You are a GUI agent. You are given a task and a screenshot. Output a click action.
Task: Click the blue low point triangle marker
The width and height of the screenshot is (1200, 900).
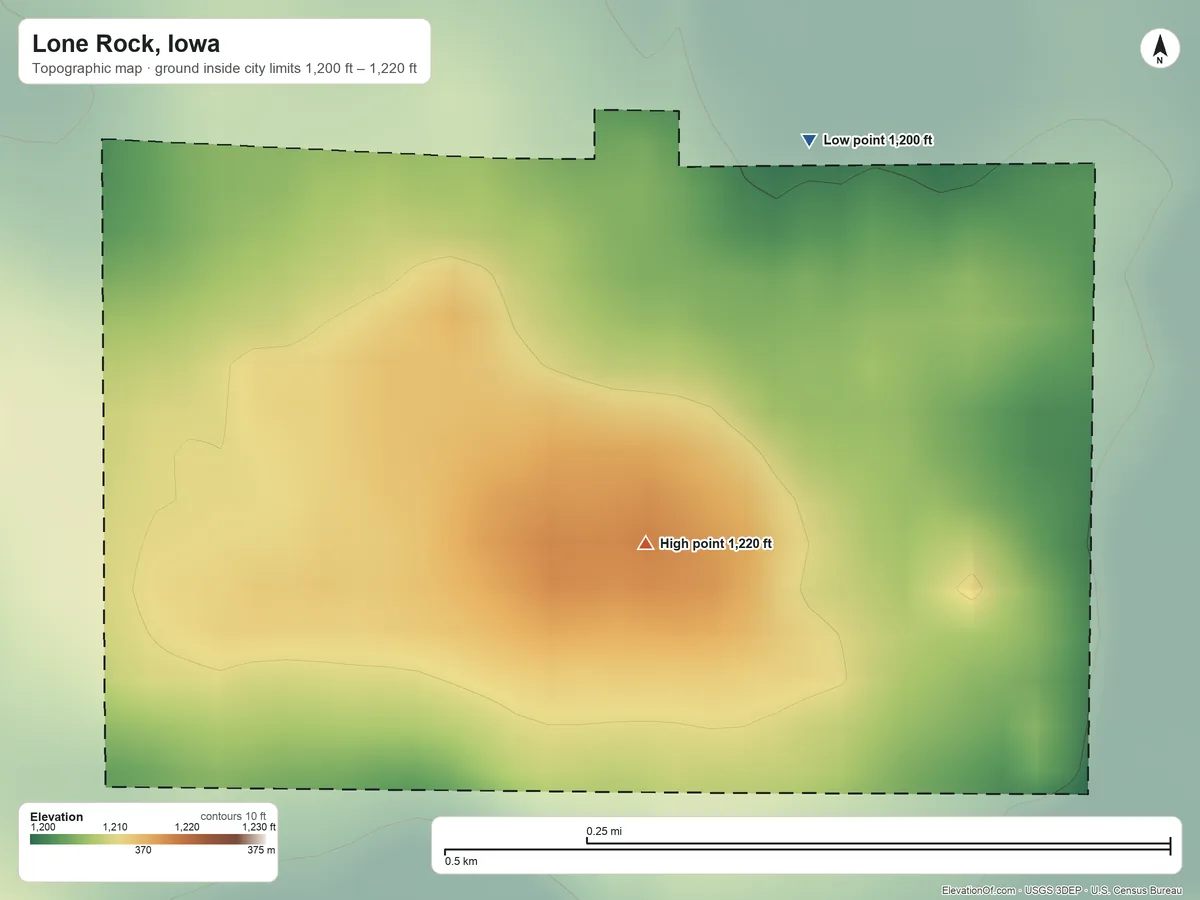click(809, 141)
